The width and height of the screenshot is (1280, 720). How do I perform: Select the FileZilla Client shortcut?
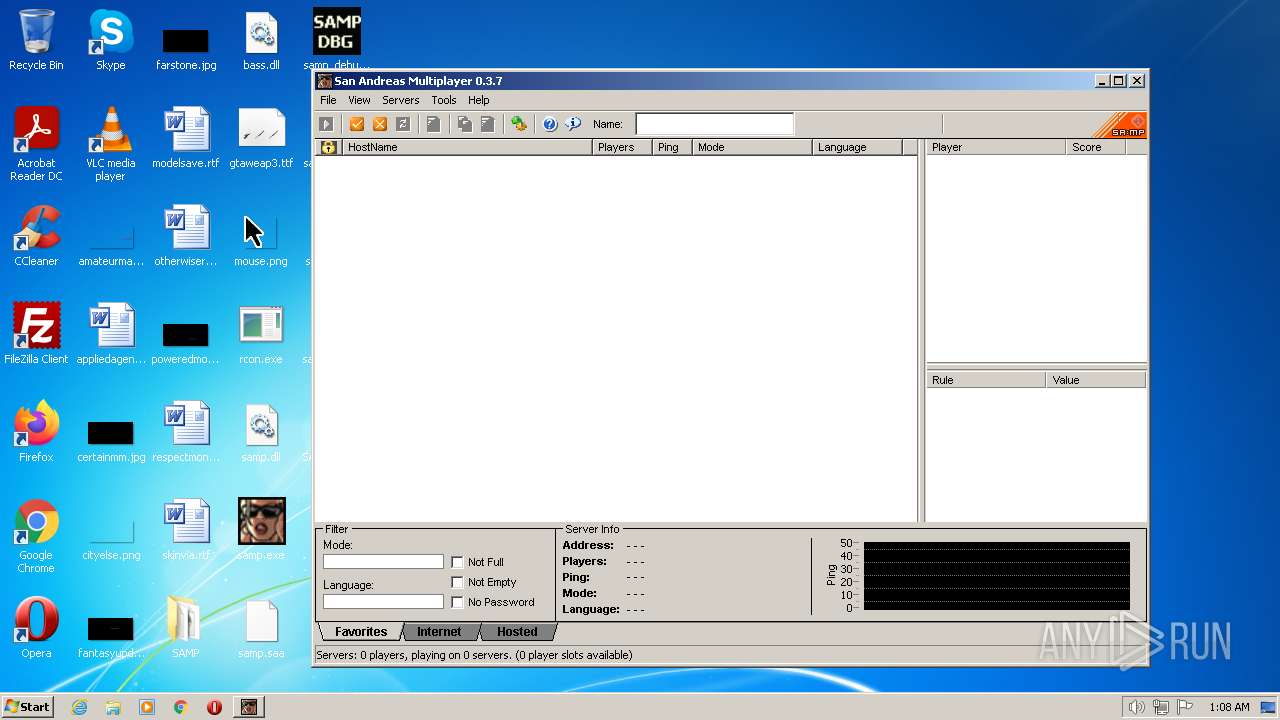36,333
